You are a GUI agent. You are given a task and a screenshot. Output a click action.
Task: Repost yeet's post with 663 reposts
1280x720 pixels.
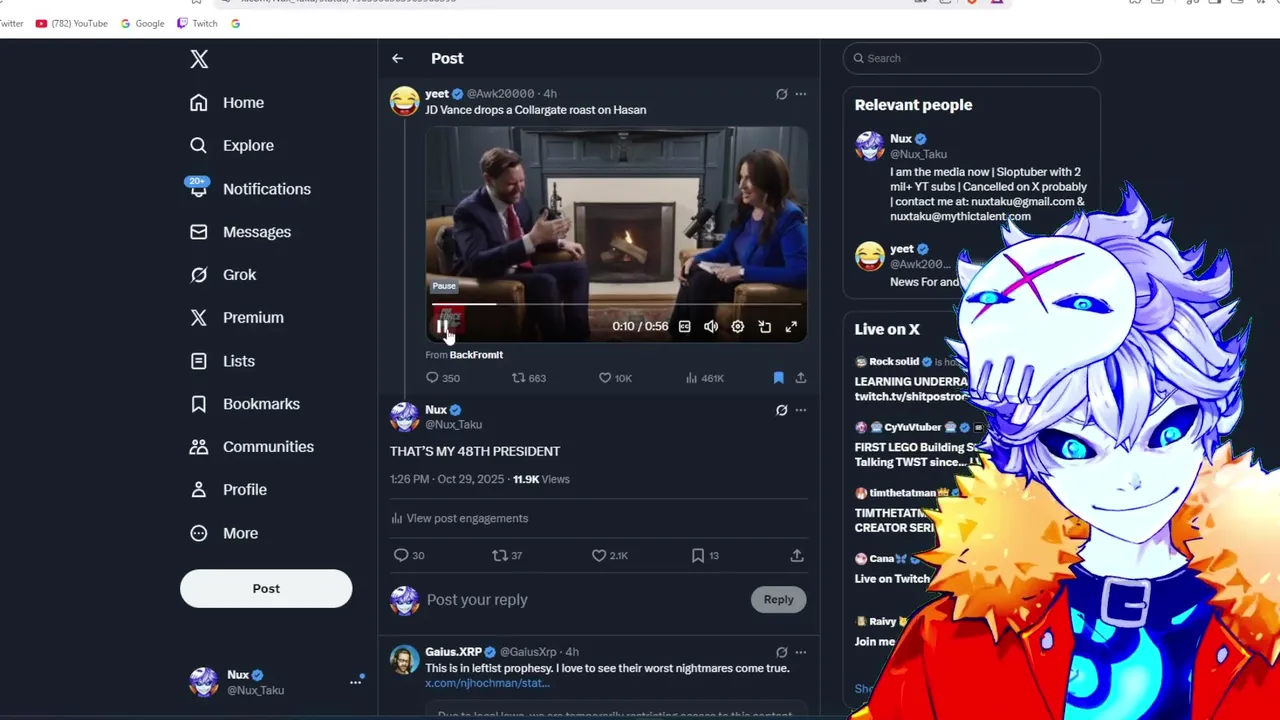click(529, 378)
